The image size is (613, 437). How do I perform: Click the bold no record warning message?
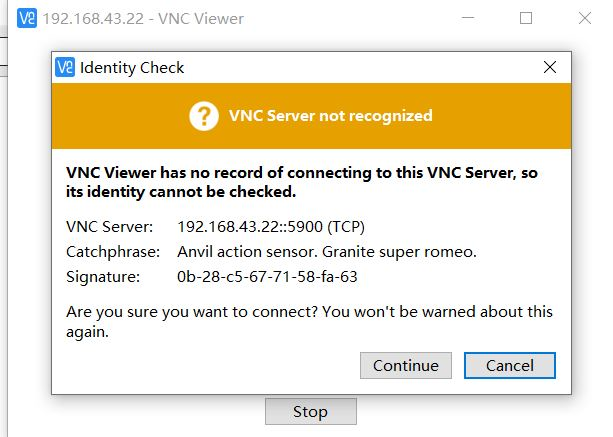pos(302,182)
